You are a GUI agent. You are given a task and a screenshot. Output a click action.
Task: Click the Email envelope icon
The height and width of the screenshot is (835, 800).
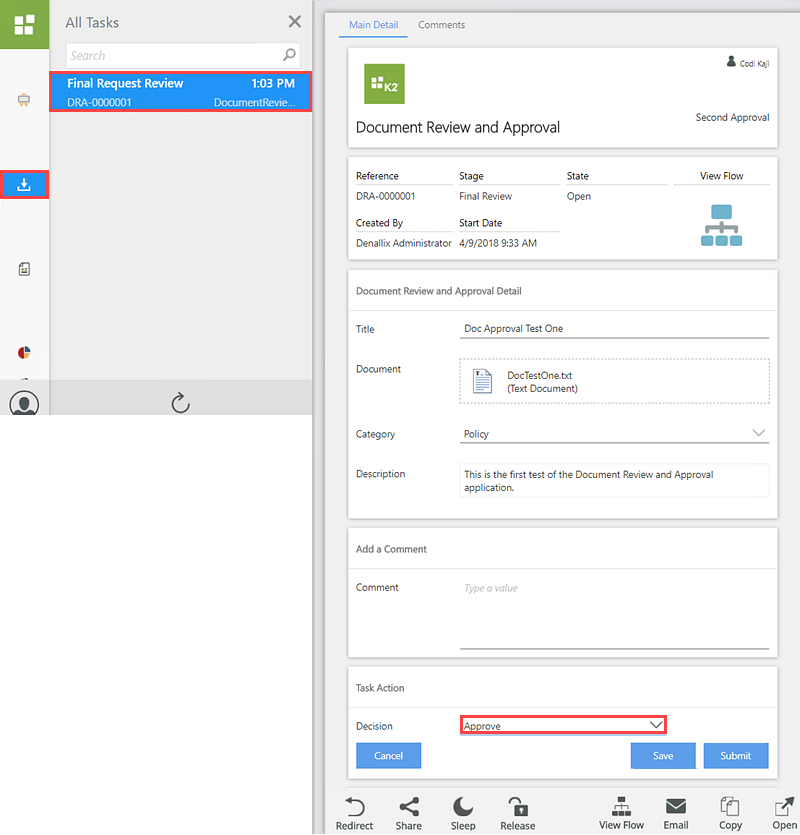pos(675,807)
